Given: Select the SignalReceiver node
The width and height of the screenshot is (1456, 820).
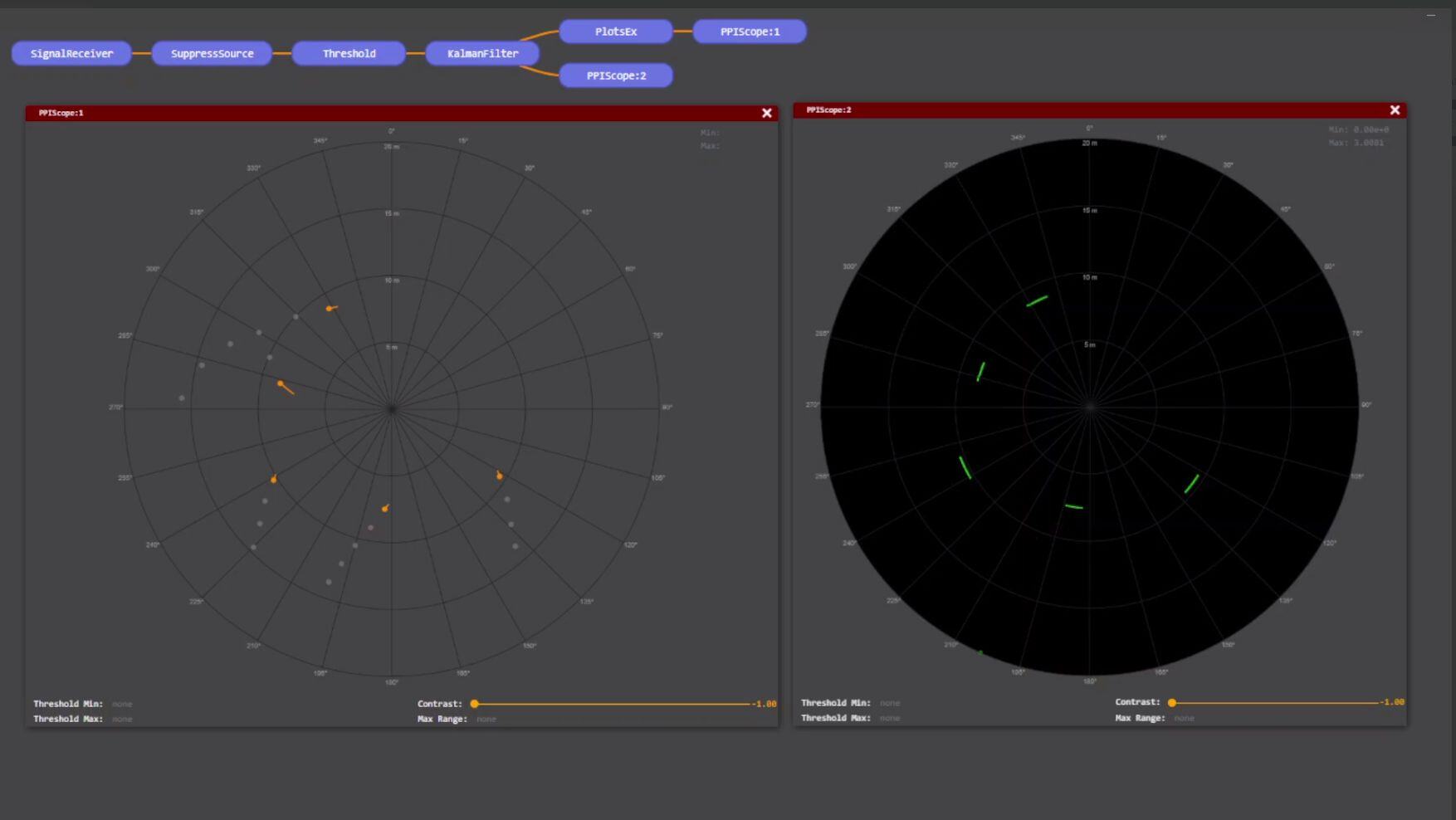Looking at the screenshot, I should [71, 52].
